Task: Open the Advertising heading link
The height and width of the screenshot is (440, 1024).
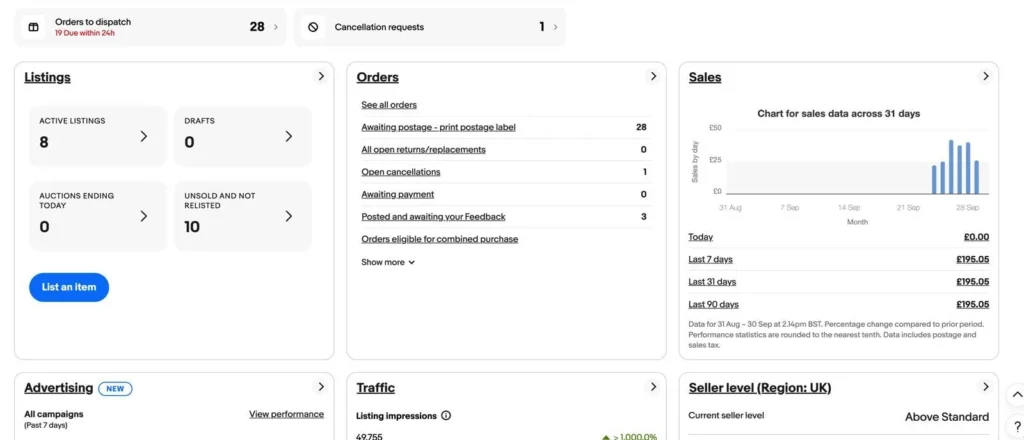Action: pyautogui.click(x=59, y=388)
